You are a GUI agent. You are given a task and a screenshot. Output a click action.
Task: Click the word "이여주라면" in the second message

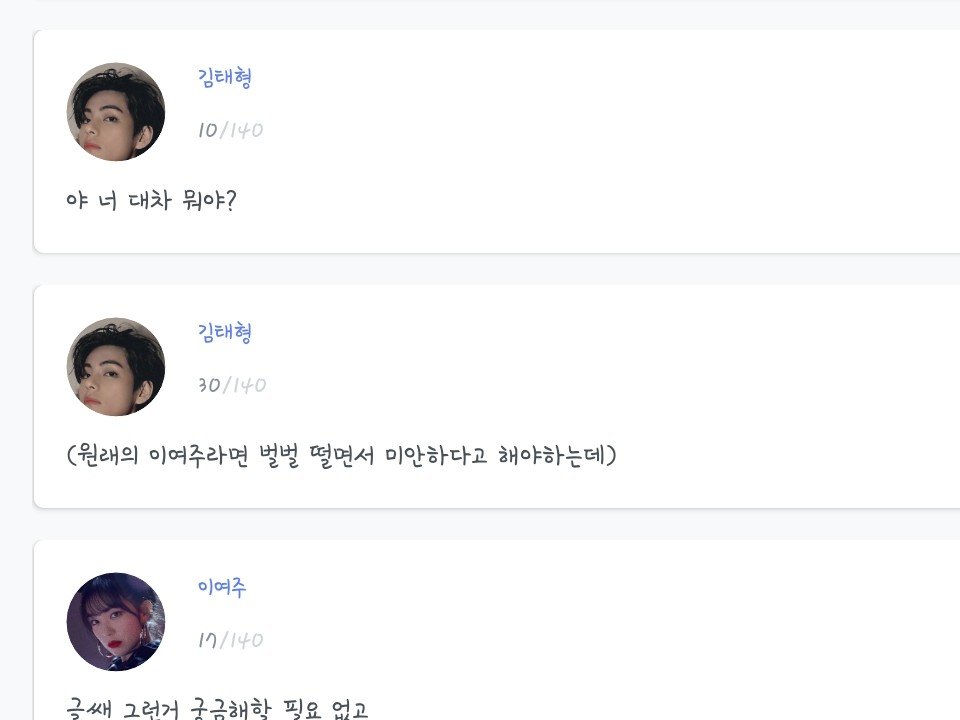pyautogui.click(x=198, y=456)
